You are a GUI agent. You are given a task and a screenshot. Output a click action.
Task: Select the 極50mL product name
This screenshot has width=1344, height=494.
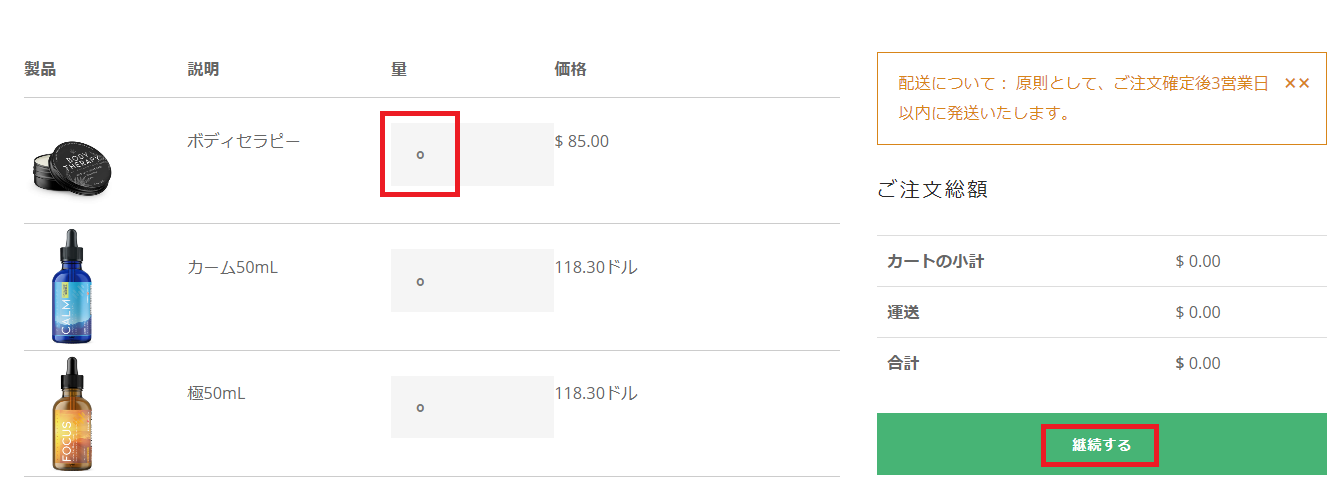216,394
